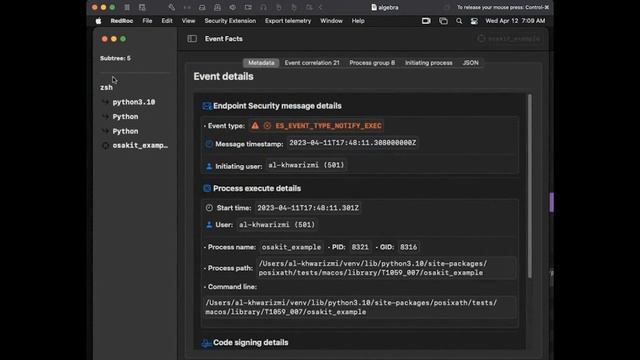This screenshot has height=360, width=640.
Task: Open the Window menu
Action: pos(331,21)
